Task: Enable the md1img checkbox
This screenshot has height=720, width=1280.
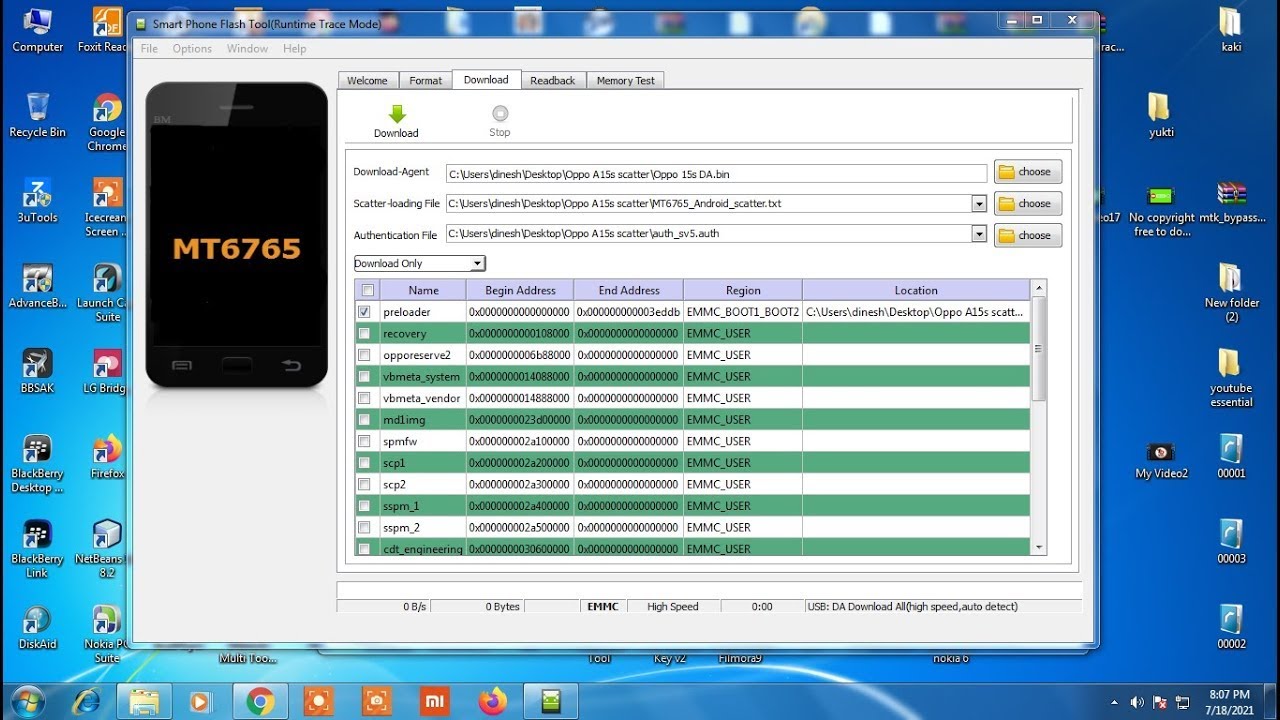Action: (x=364, y=419)
